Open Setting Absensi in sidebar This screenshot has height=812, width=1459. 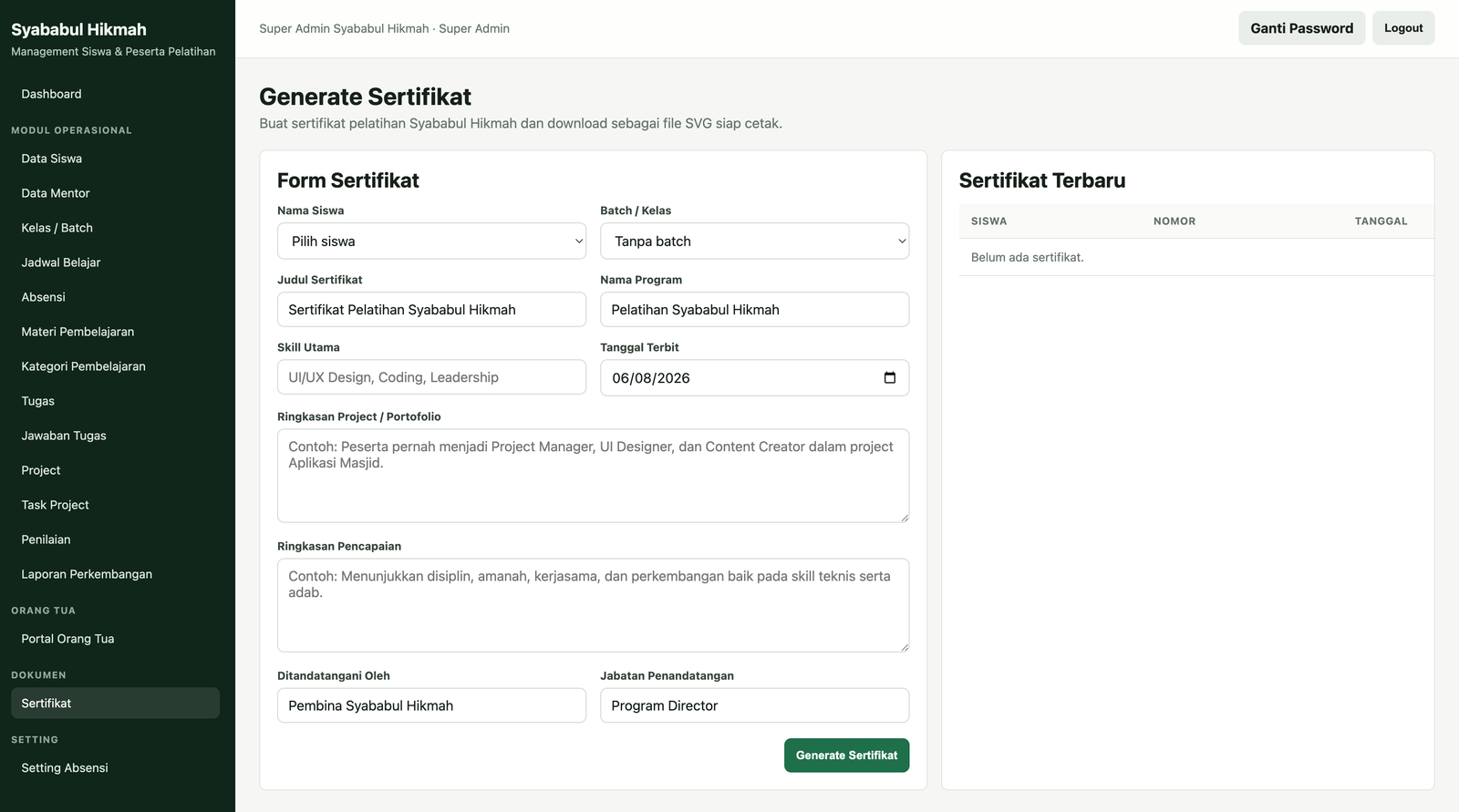[x=115, y=768]
